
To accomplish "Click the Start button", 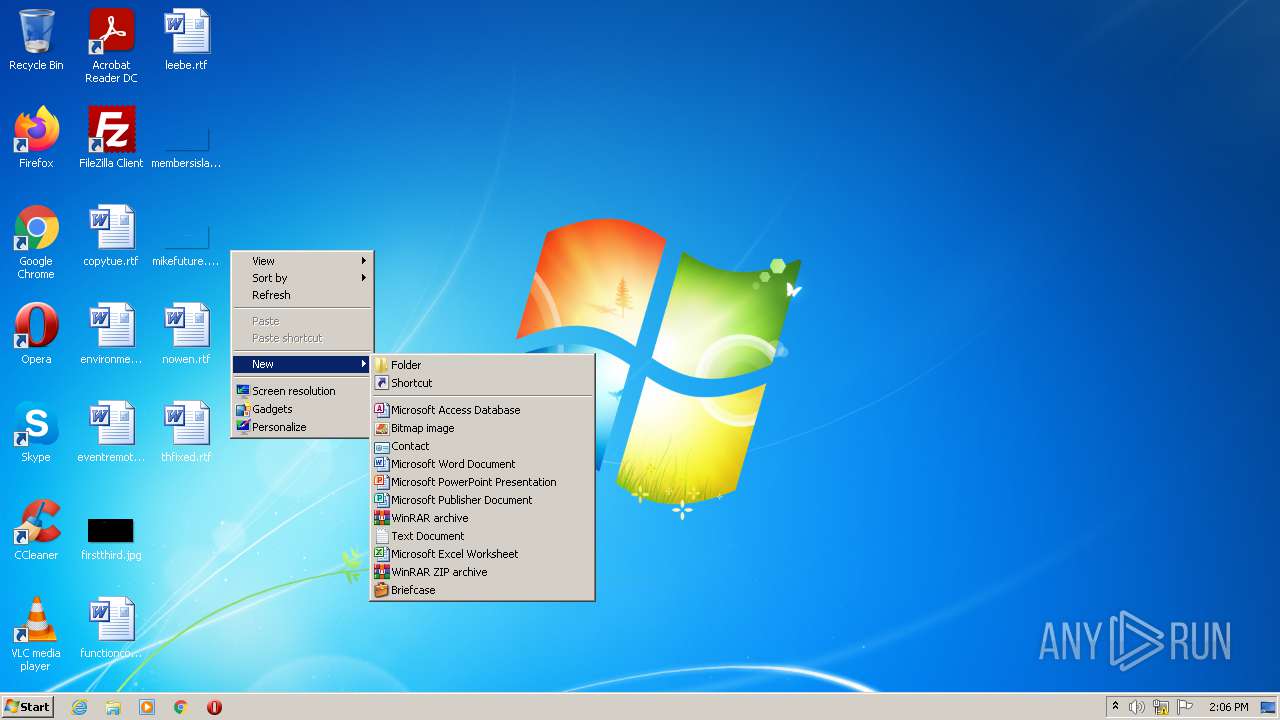I will click(27, 707).
